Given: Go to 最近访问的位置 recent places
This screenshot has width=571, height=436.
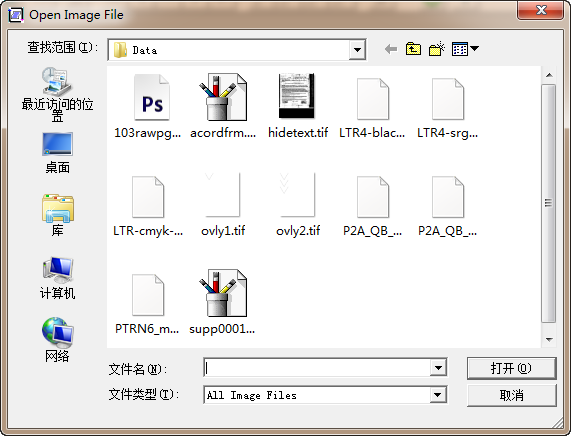Looking at the screenshot, I should click(x=57, y=95).
